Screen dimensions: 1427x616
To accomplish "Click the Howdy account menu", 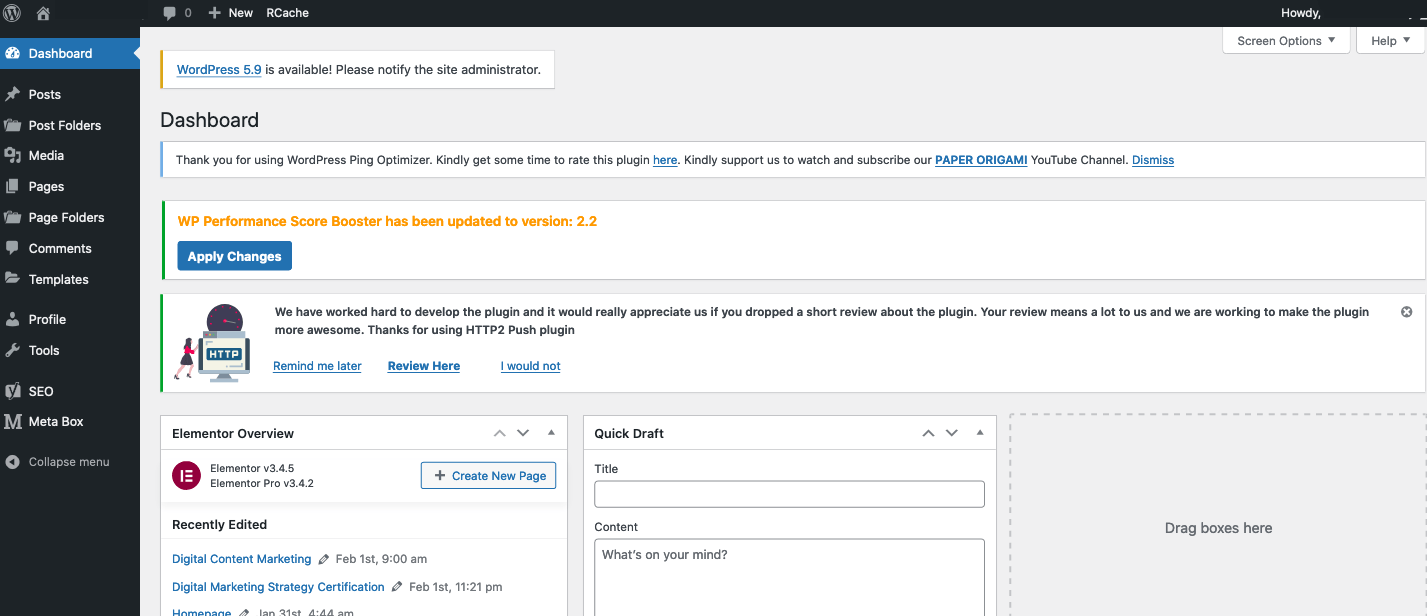I will 1300,13.
